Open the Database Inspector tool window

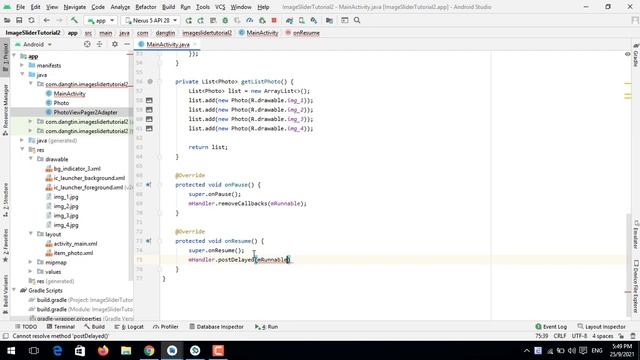216,327
